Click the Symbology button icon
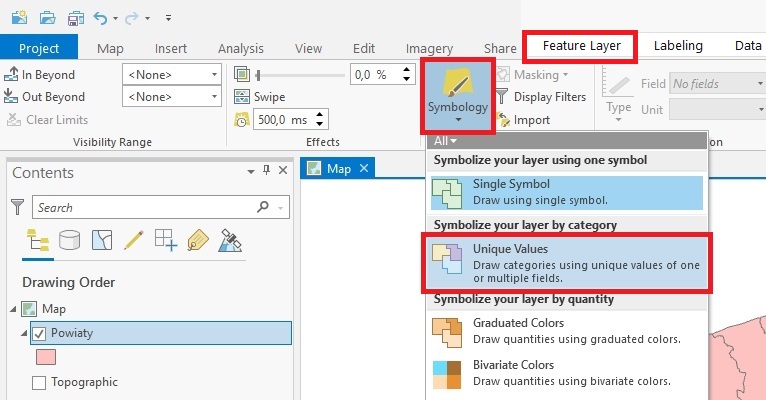Screen dimensions: 766x400 pos(456,81)
